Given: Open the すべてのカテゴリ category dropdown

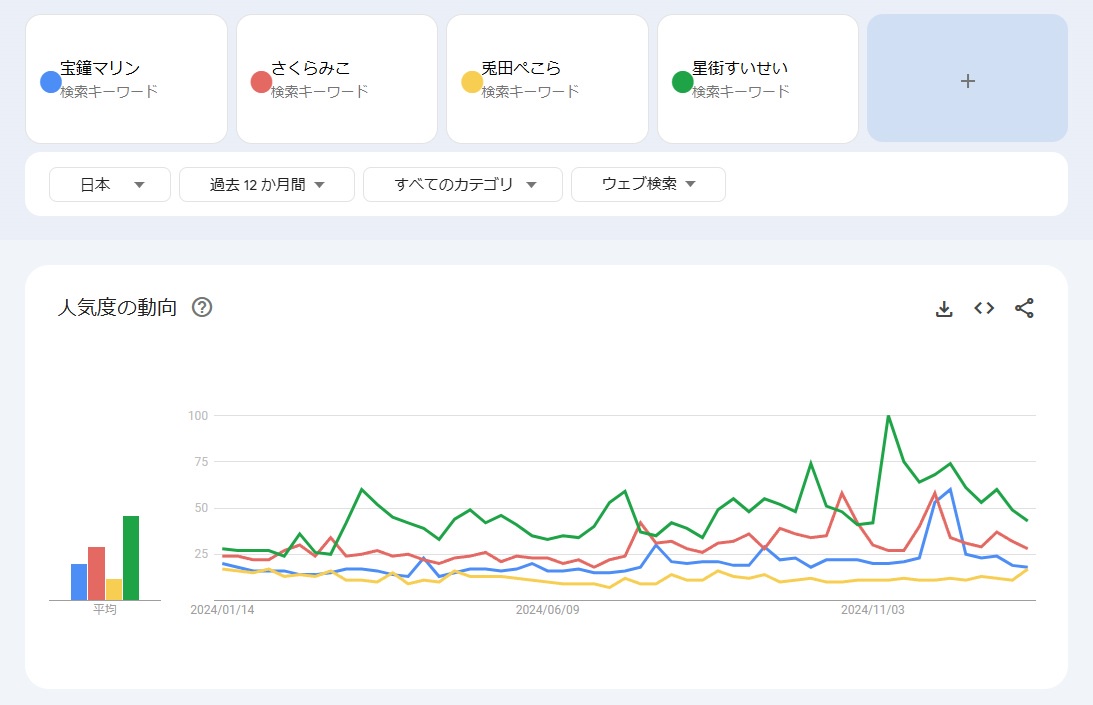Looking at the screenshot, I should tap(465, 184).
